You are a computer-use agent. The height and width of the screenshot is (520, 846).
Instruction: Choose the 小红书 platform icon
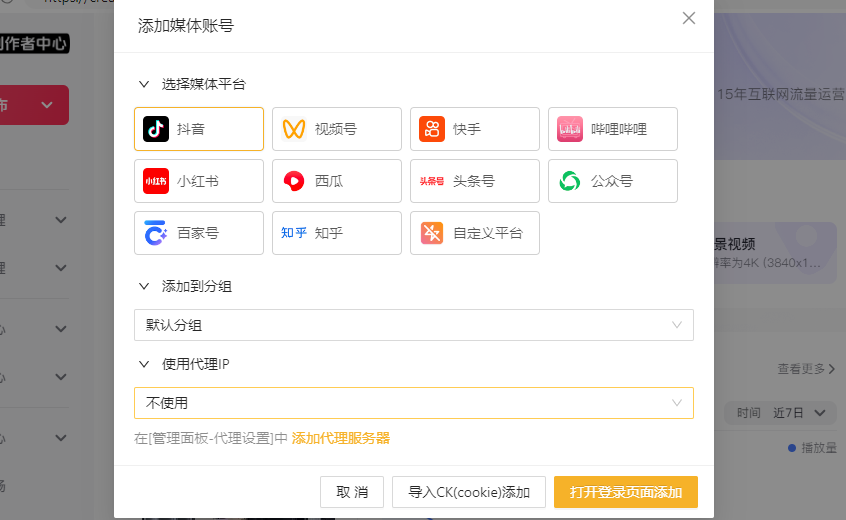point(156,181)
